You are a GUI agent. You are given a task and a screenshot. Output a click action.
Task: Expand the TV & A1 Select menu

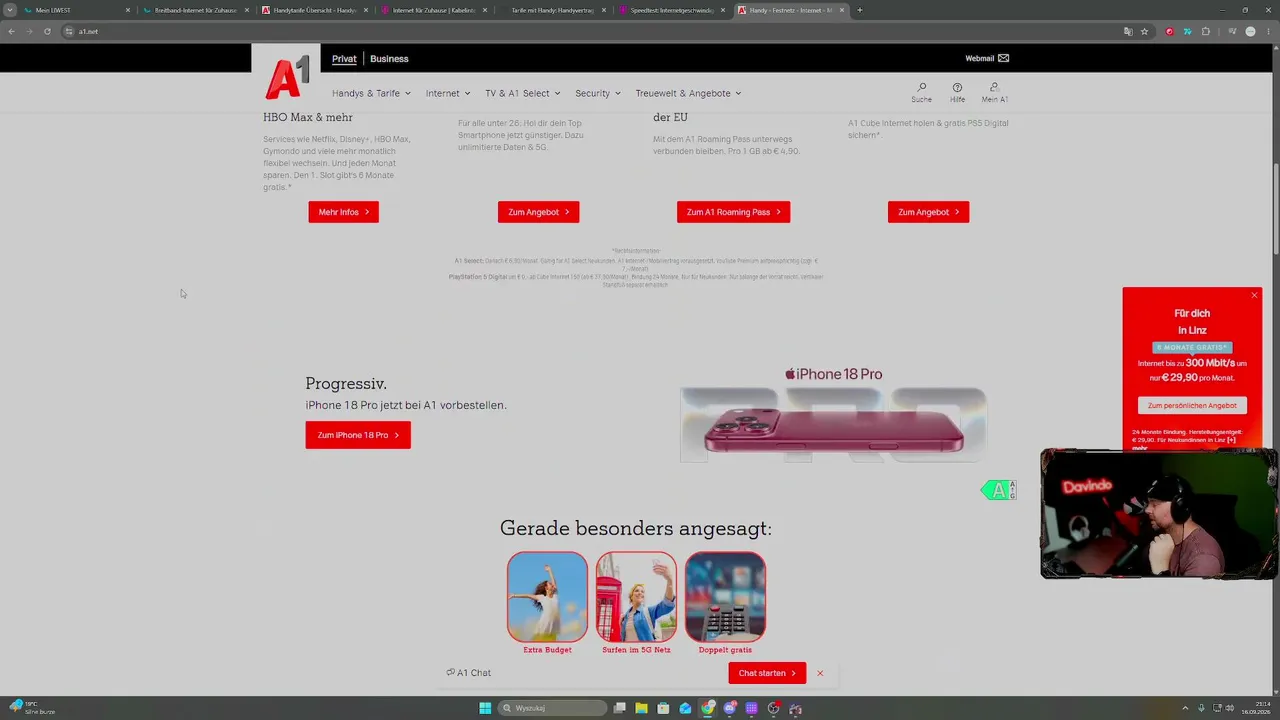(x=523, y=93)
